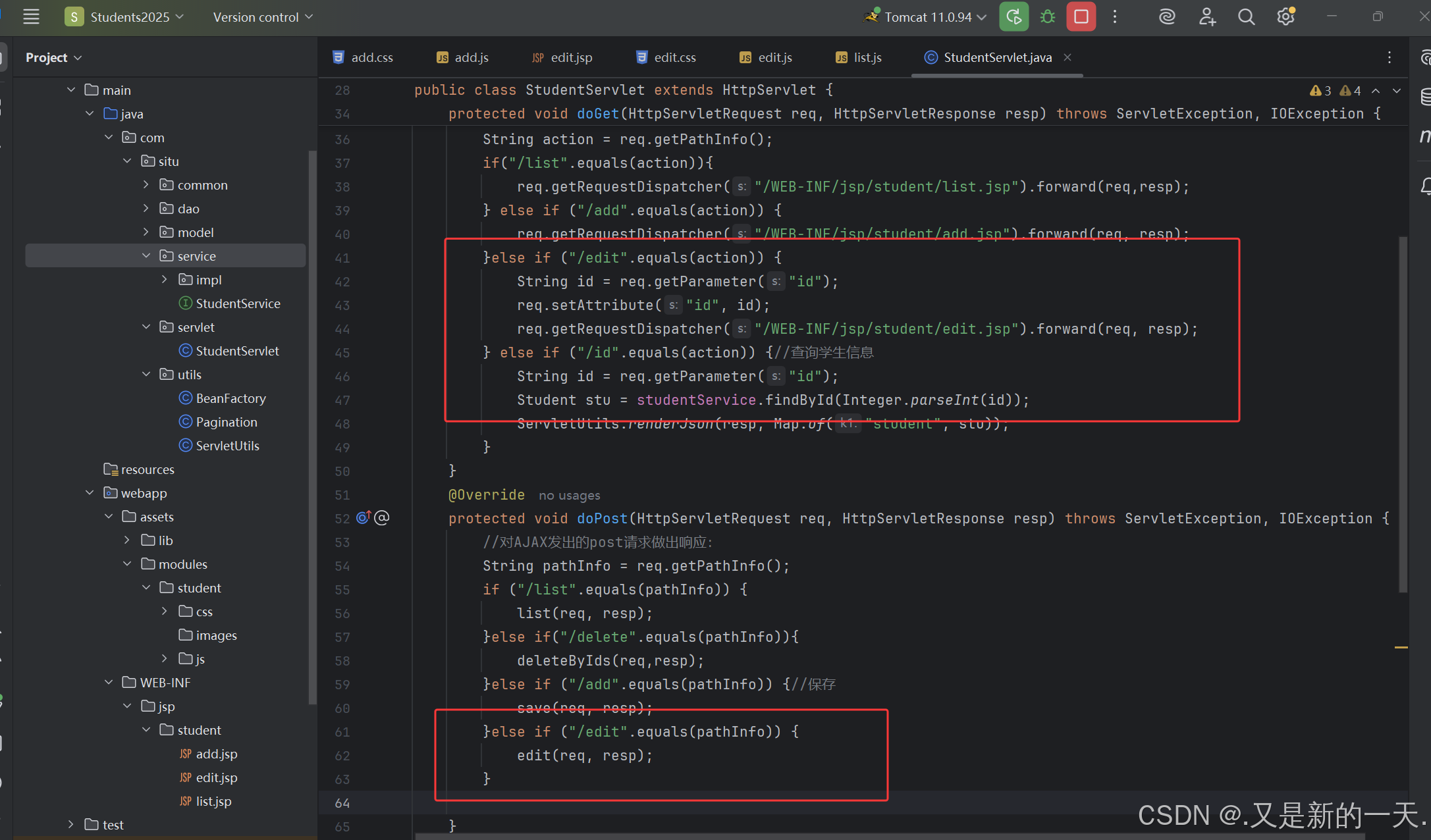Screen dimensions: 1431x840
Task: Select BeanFactory class in tree
Action: [223, 398]
